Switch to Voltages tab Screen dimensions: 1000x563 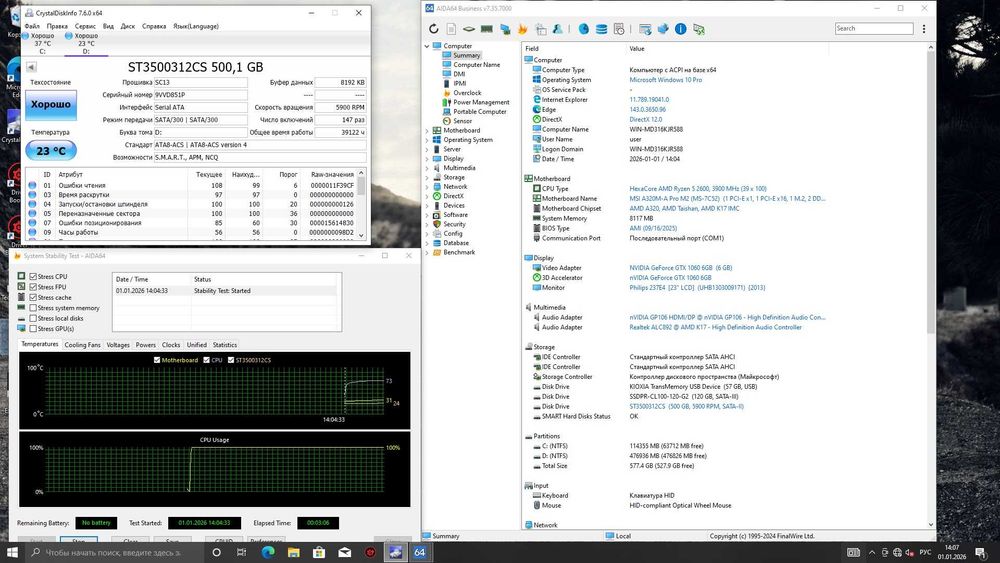(118, 345)
